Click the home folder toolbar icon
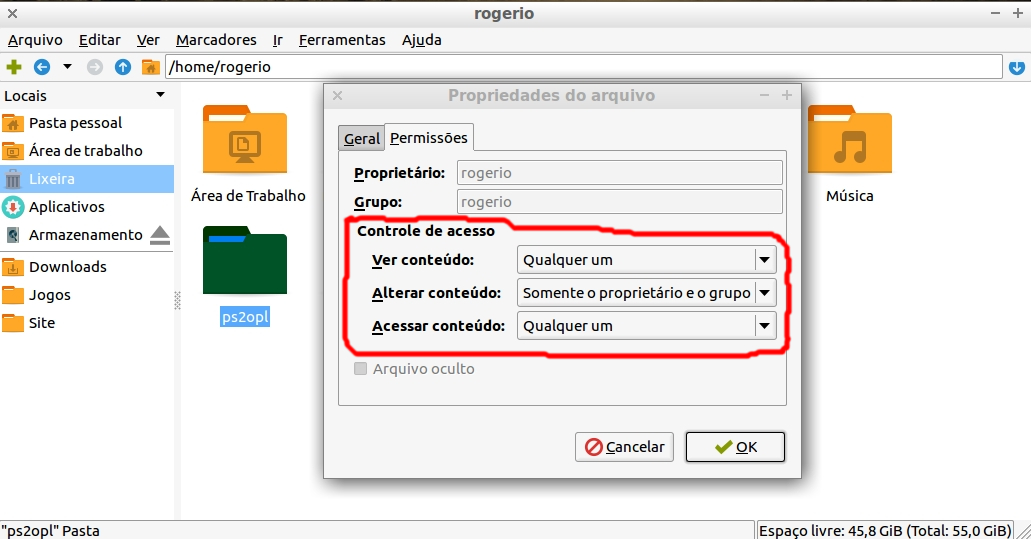1031x539 pixels. coord(150,67)
